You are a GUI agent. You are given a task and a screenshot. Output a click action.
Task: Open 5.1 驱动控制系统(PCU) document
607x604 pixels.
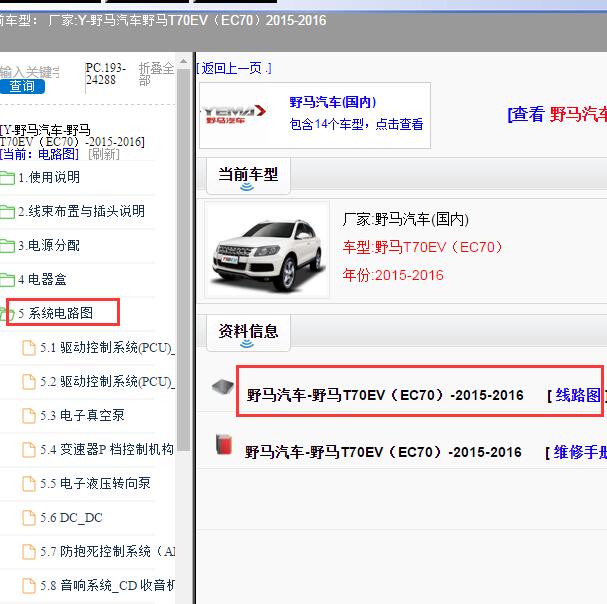(108, 348)
